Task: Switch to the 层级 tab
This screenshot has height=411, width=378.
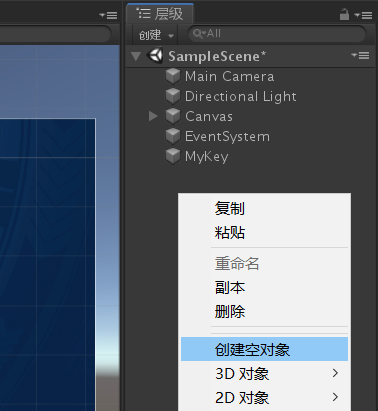Action: click(160, 14)
